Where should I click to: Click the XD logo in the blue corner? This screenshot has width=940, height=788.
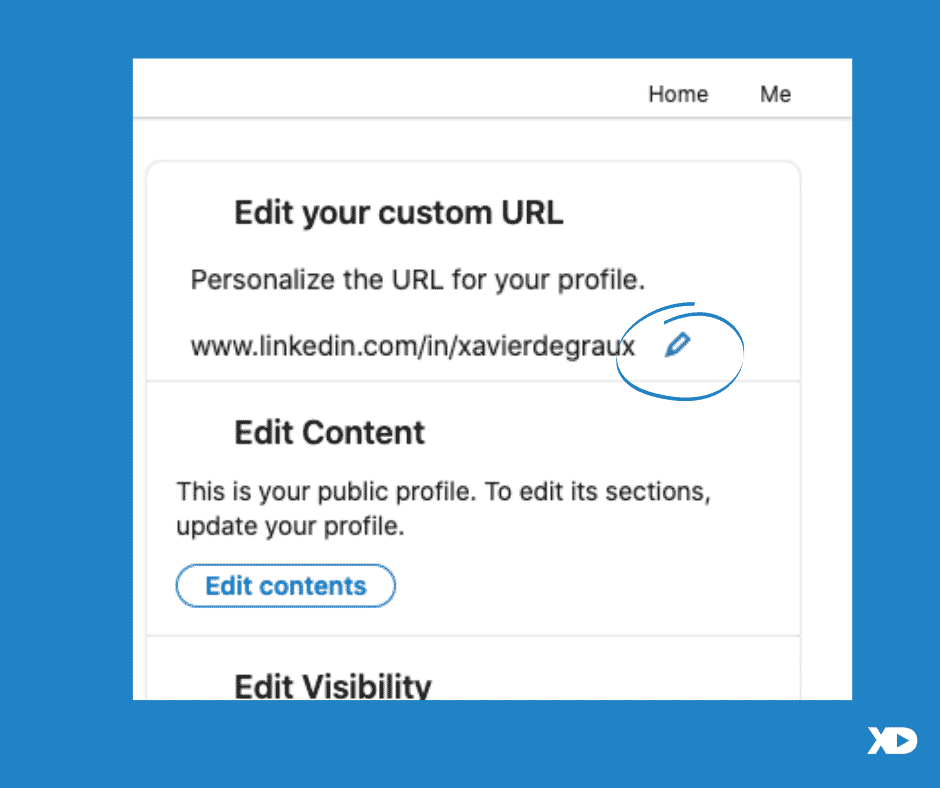pyautogui.click(x=892, y=740)
